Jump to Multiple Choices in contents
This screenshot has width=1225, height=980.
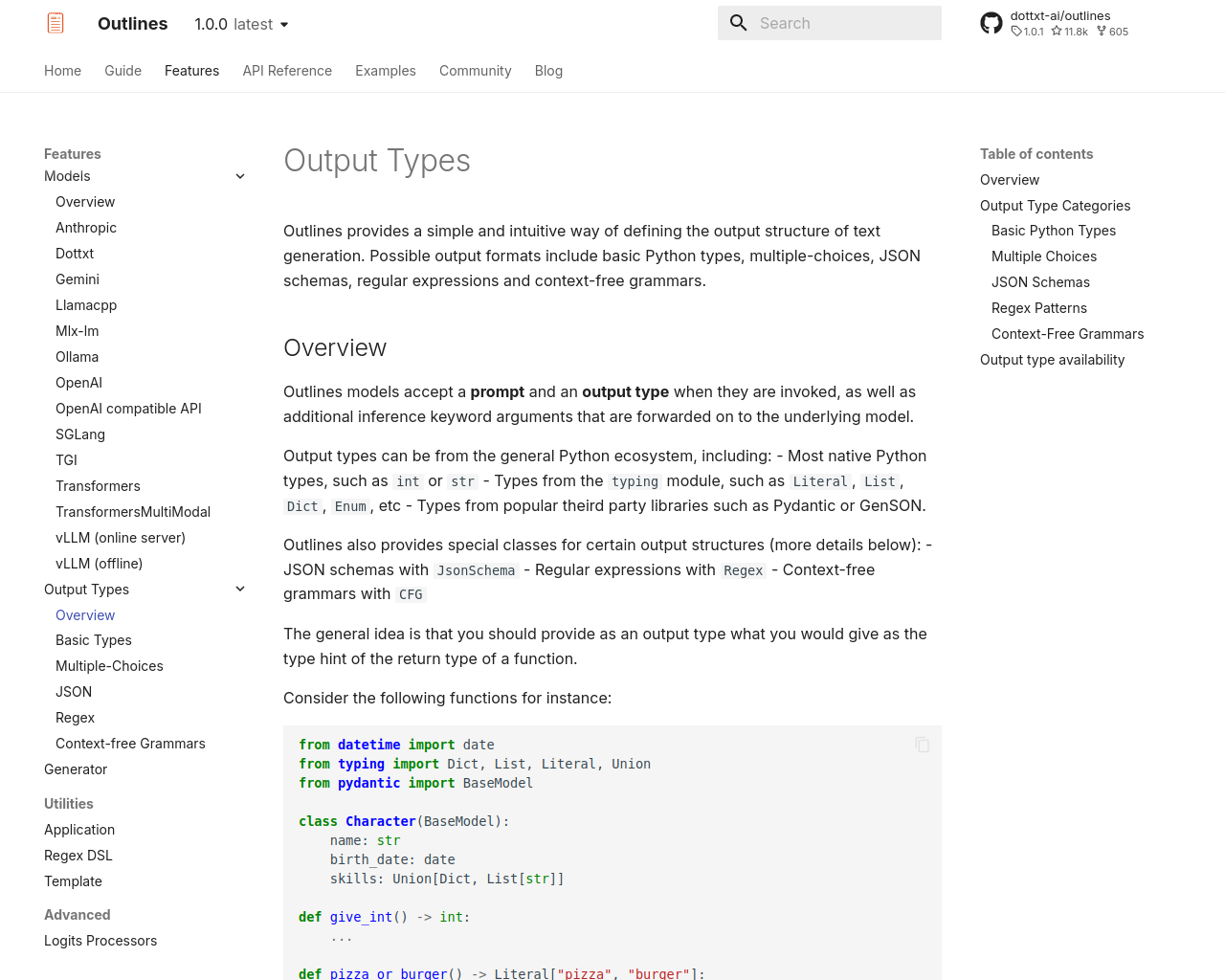click(1044, 256)
